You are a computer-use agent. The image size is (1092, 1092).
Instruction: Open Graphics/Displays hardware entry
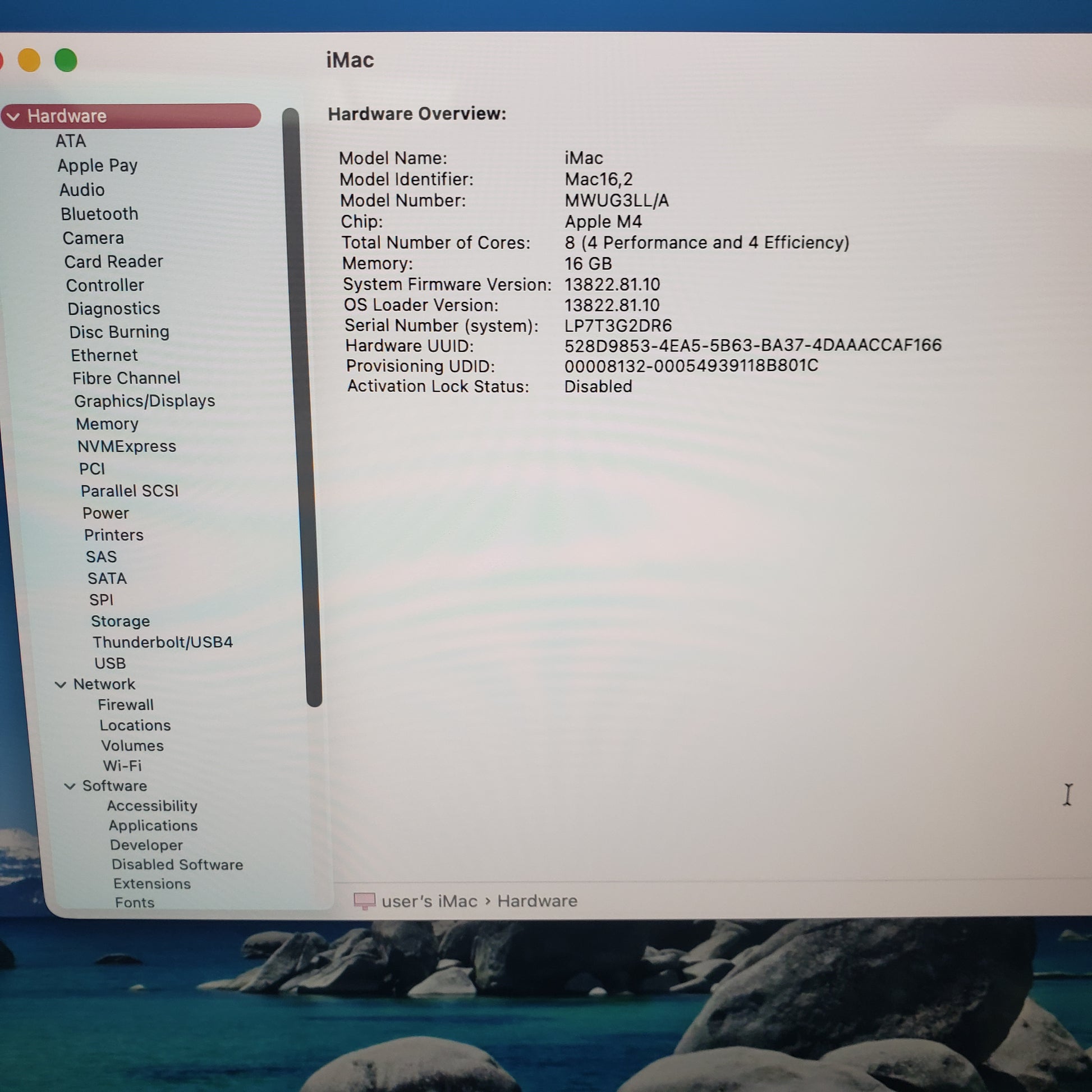click(x=145, y=401)
